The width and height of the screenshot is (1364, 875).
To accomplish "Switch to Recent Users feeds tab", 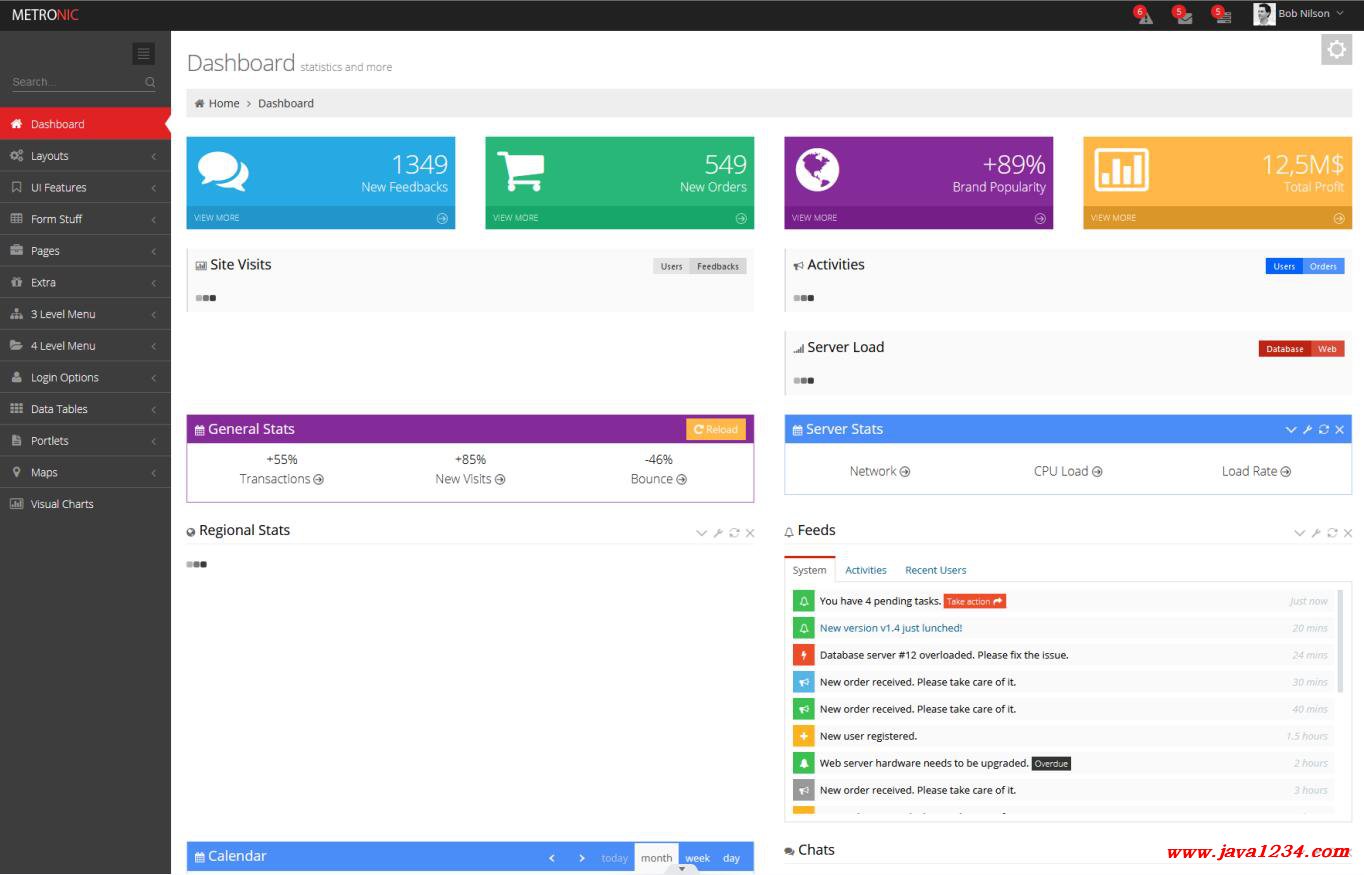I will click(935, 570).
